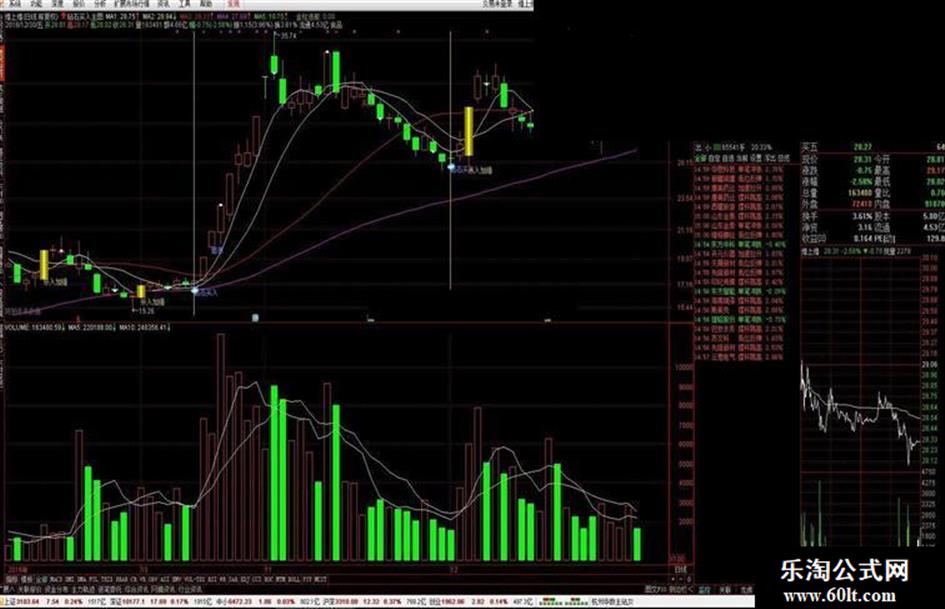Click the 中小 index 6472.23 in status bar
The image size is (945, 609).
pyautogui.click(x=234, y=601)
